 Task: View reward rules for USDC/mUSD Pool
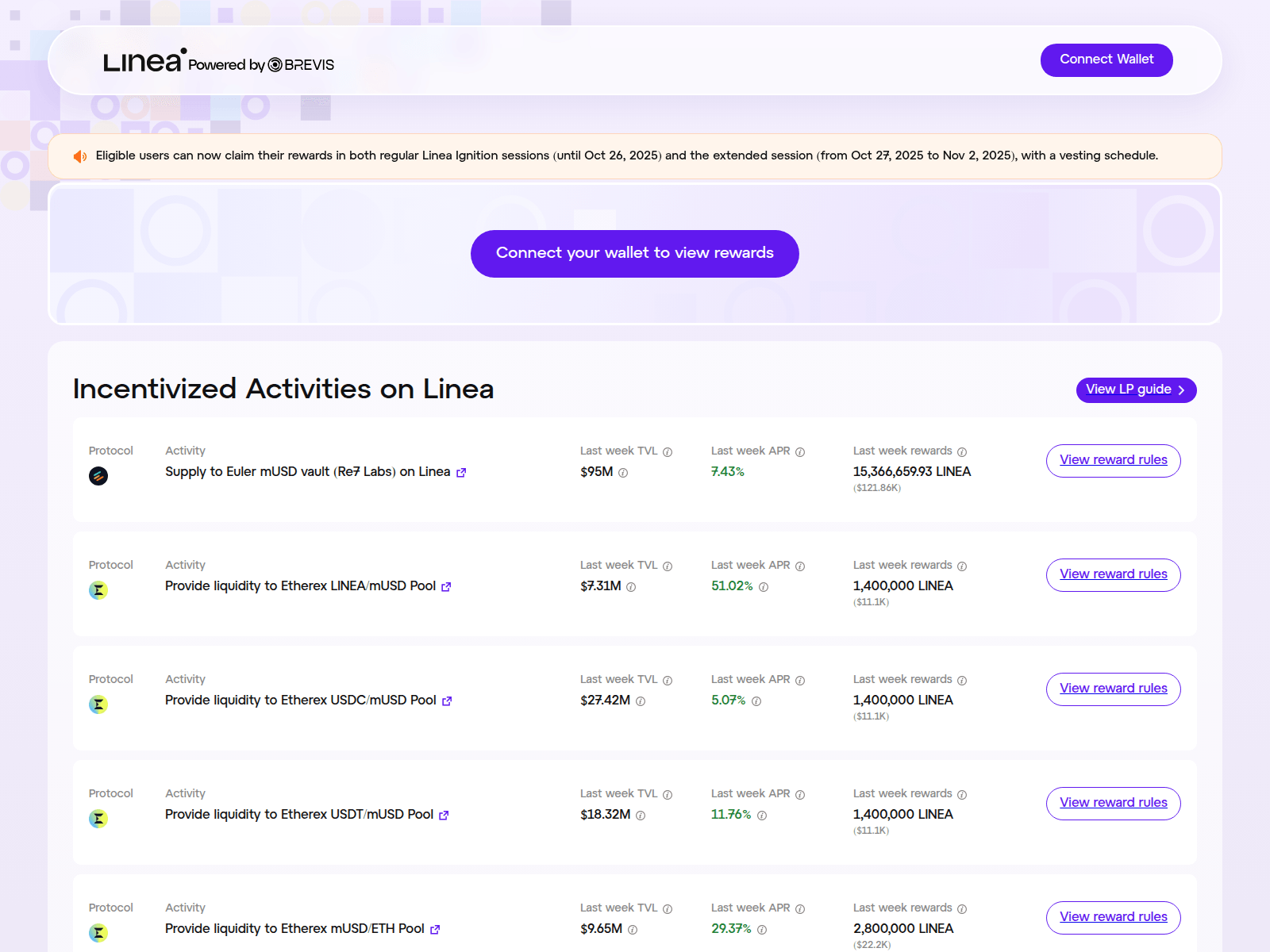click(1113, 689)
